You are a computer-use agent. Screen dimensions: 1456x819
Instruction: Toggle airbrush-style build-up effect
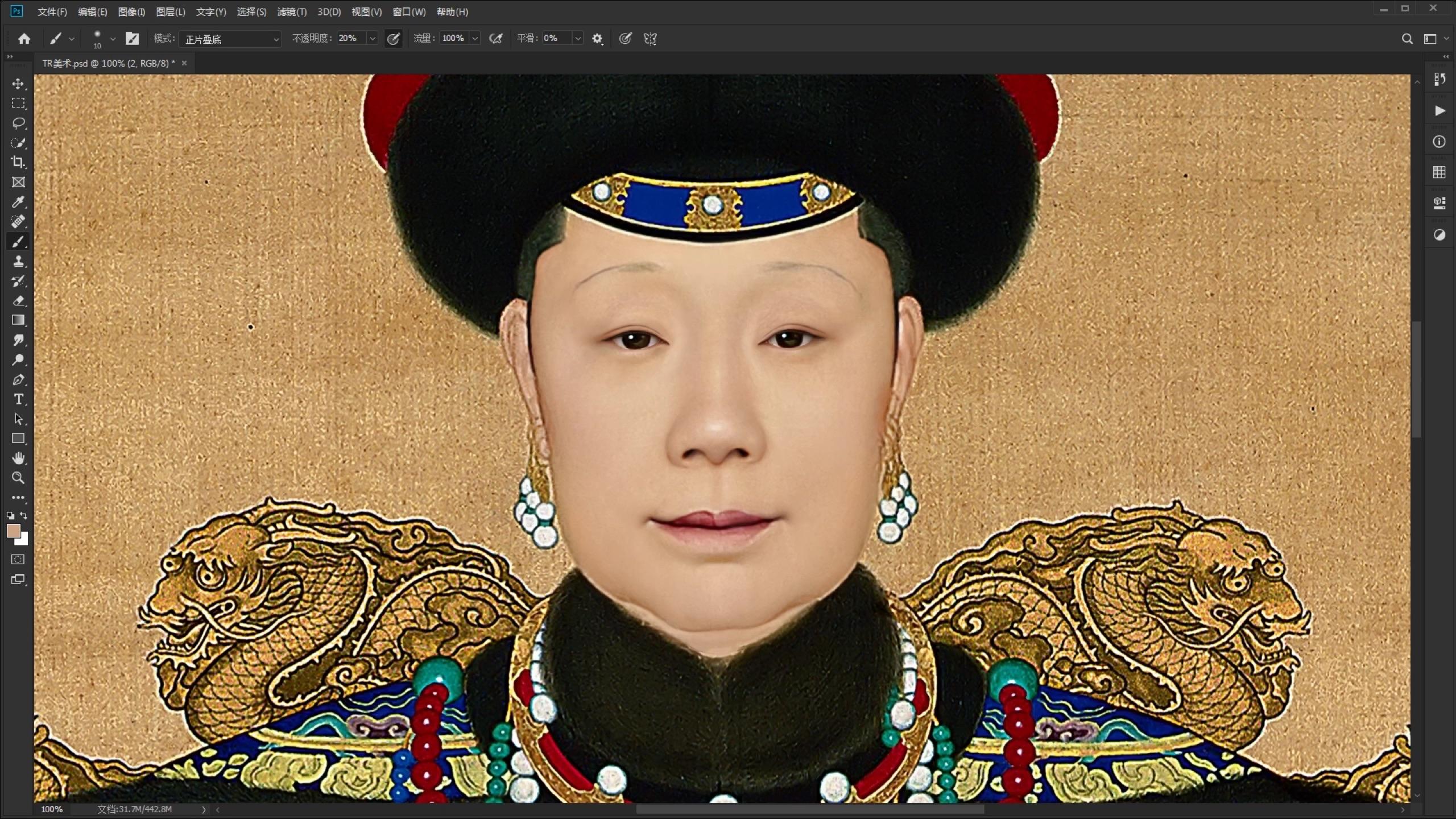(x=496, y=39)
